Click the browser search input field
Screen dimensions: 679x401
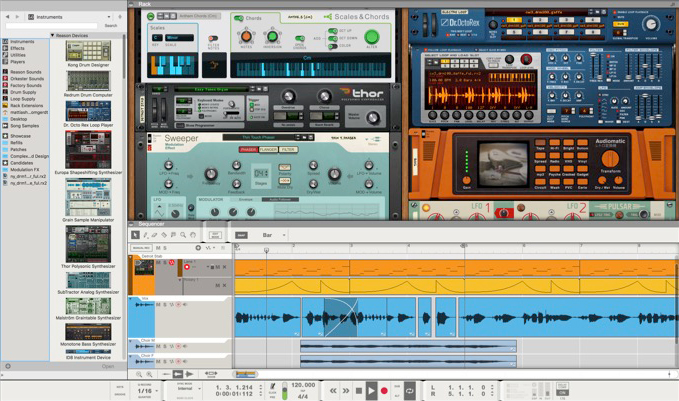pyautogui.click(x=51, y=26)
